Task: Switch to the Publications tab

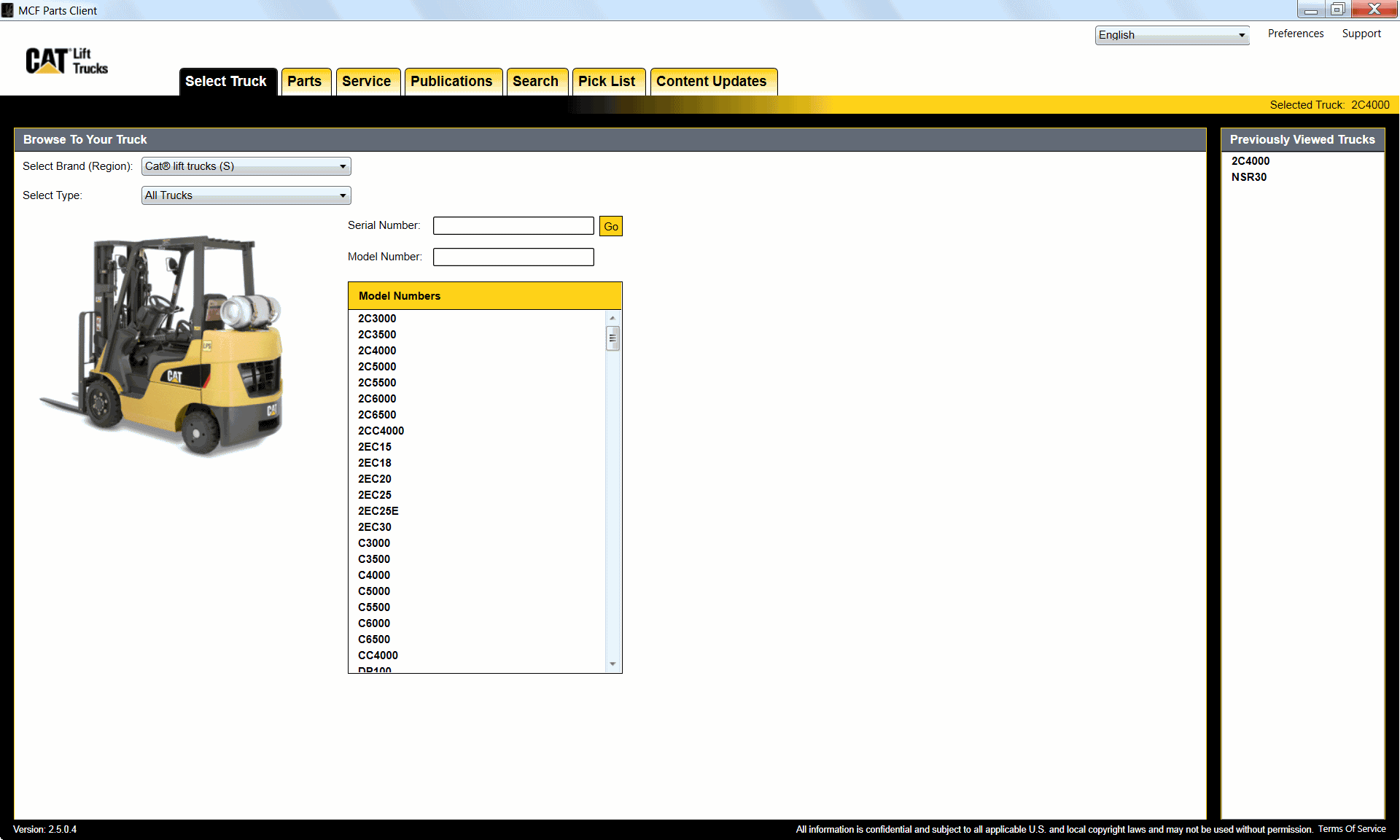Action: (x=453, y=81)
